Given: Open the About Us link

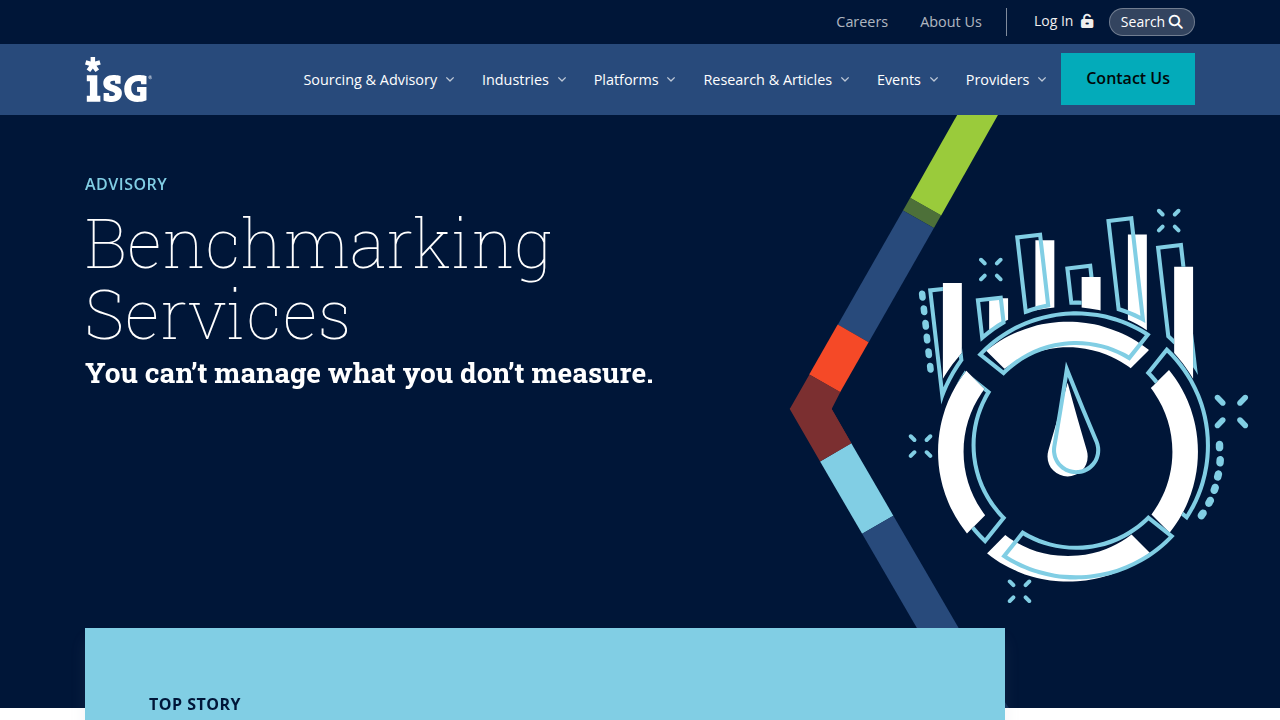Looking at the screenshot, I should tap(951, 22).
